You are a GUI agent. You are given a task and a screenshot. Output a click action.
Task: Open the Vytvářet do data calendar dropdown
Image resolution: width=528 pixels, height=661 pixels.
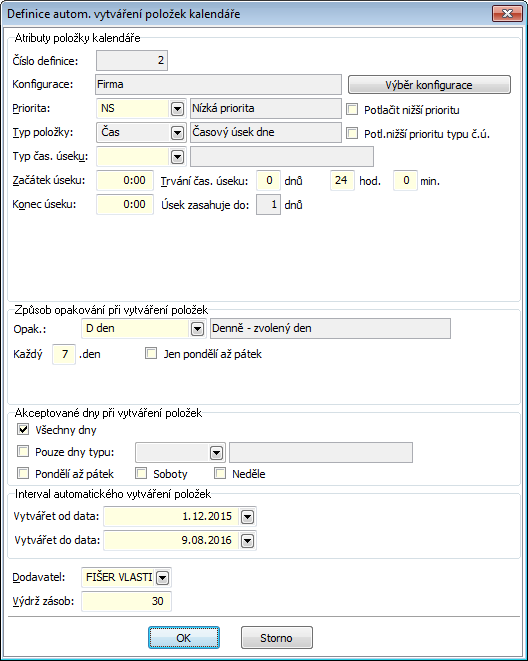click(x=247, y=540)
